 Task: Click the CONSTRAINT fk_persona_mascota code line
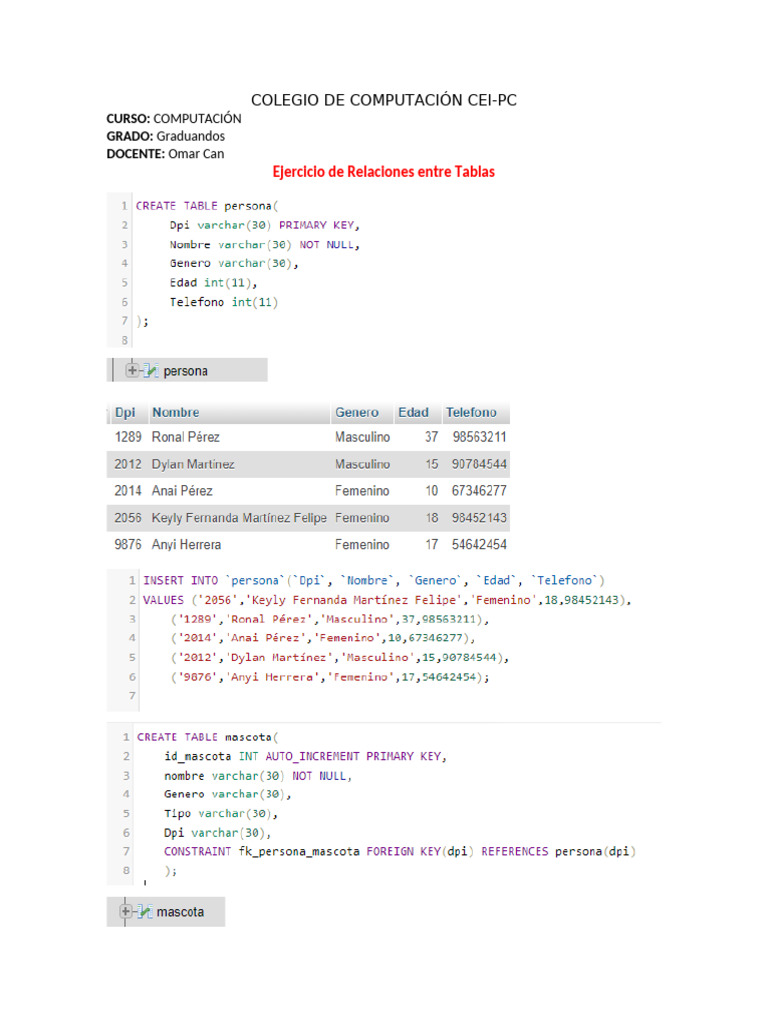coord(400,852)
